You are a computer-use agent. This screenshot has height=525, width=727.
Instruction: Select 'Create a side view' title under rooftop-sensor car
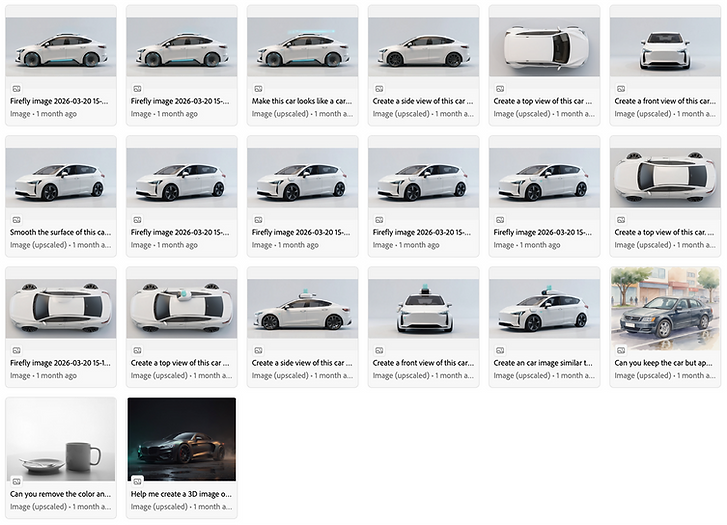(x=302, y=363)
